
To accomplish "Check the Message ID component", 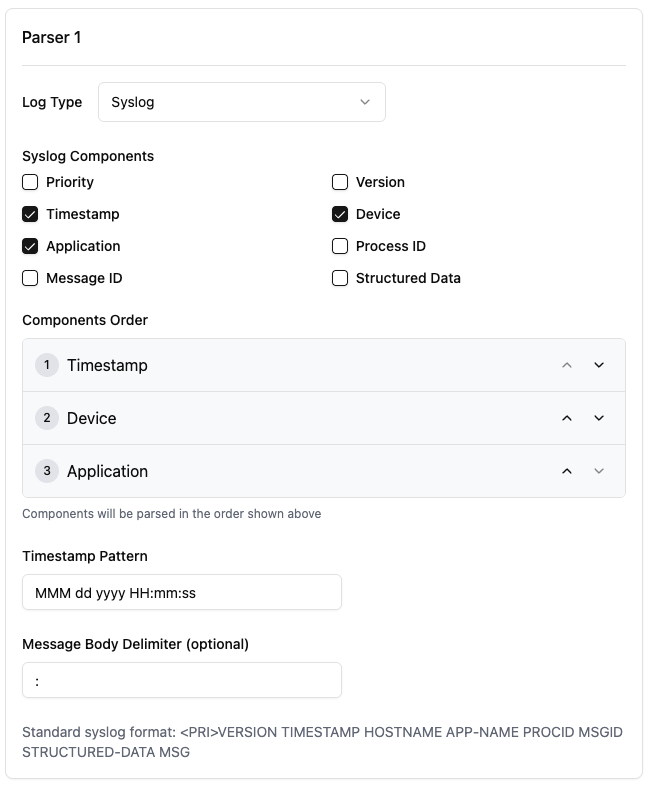I will tap(31, 278).
